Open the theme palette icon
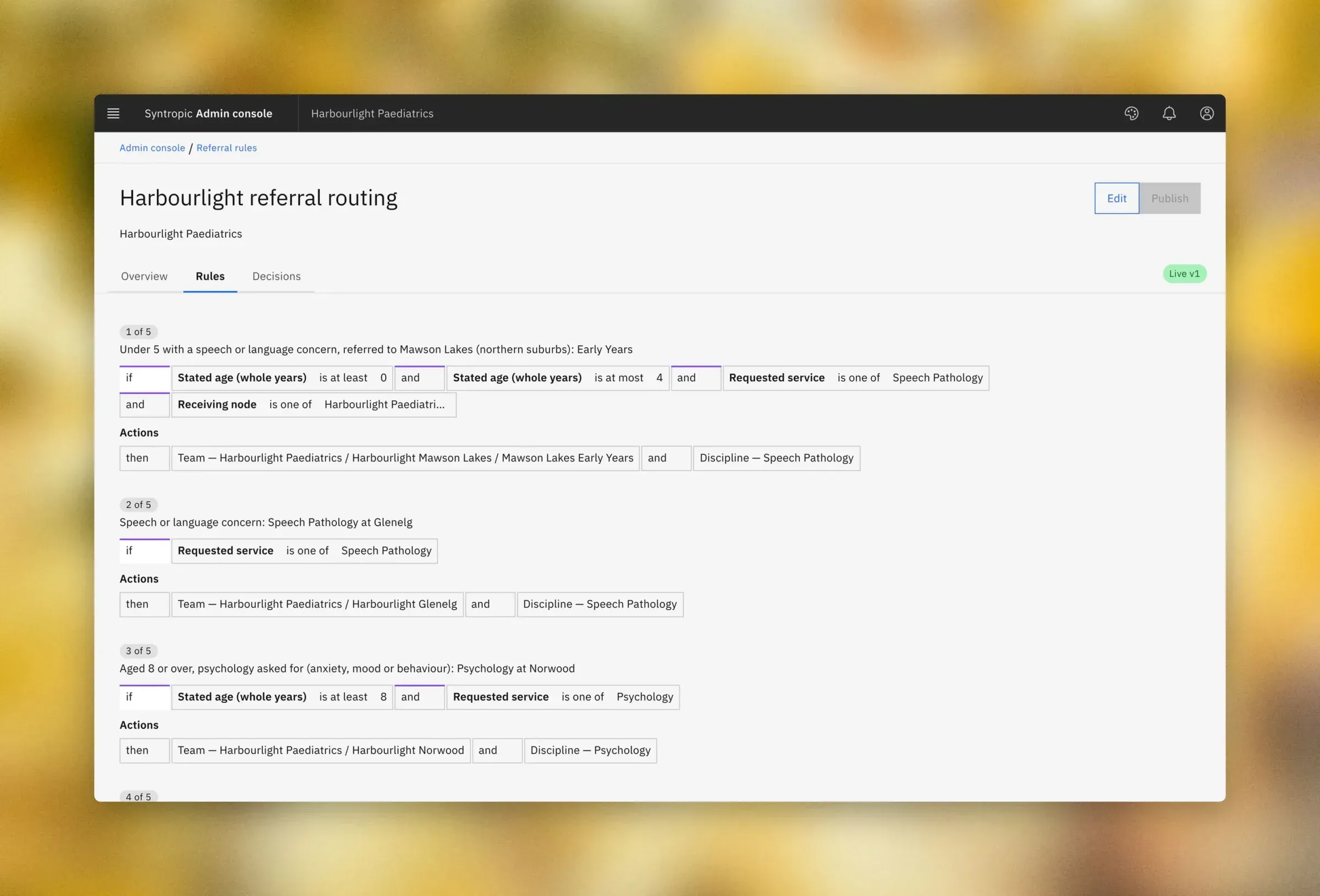Screen dimensions: 1320x896 click(x=1131, y=113)
